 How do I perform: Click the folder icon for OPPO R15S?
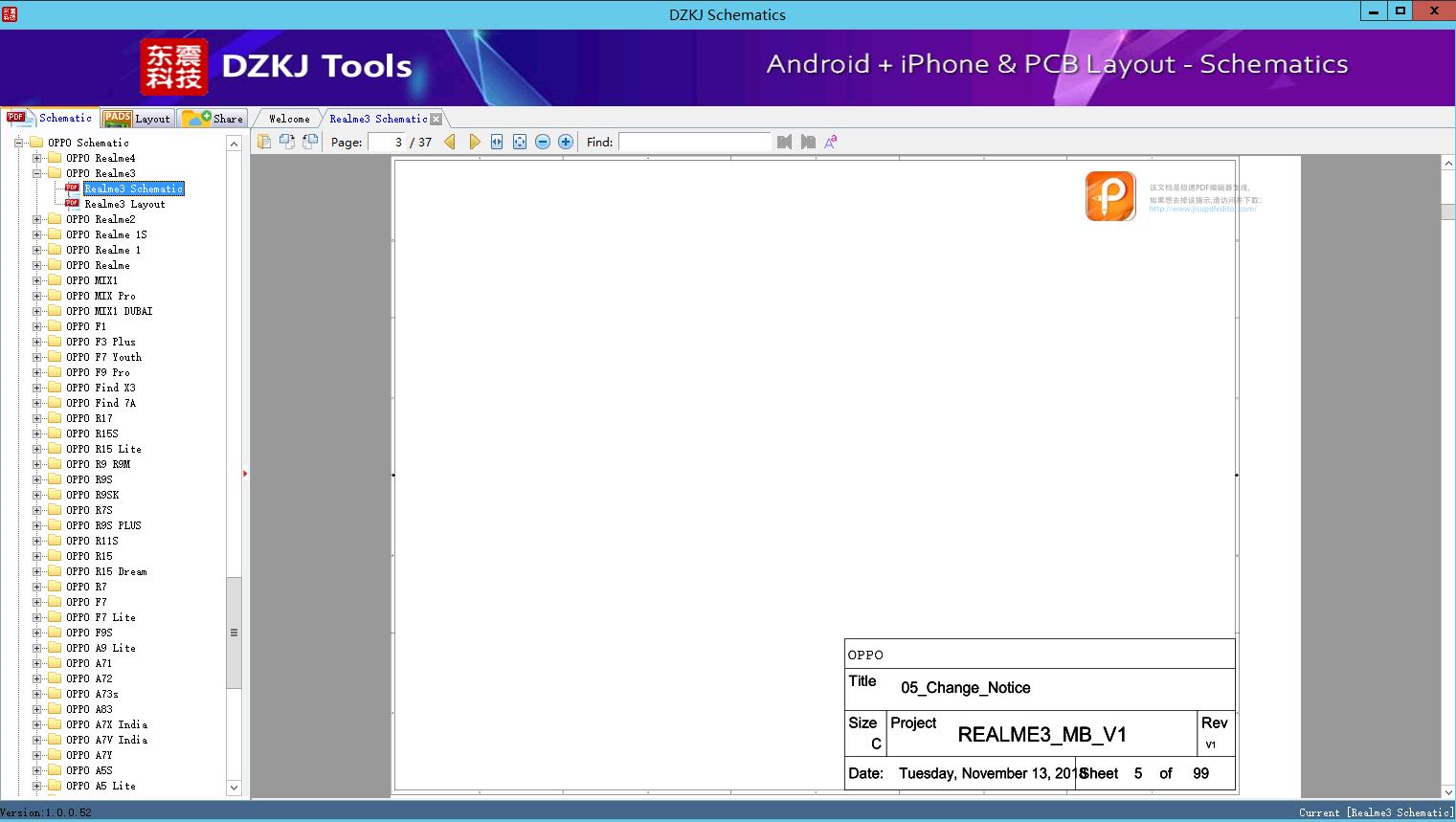point(55,433)
